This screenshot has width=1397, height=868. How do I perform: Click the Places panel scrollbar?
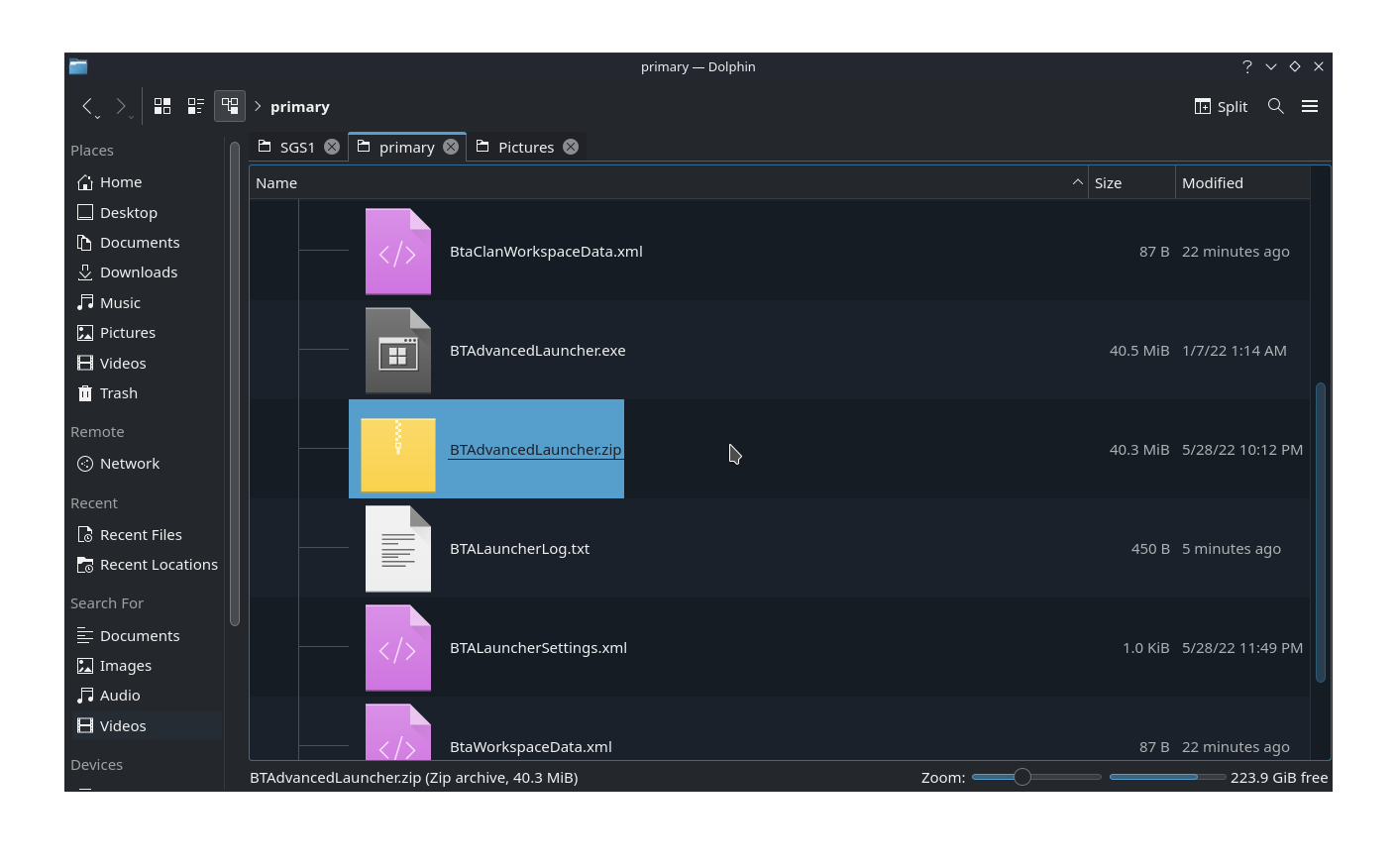tap(235, 384)
